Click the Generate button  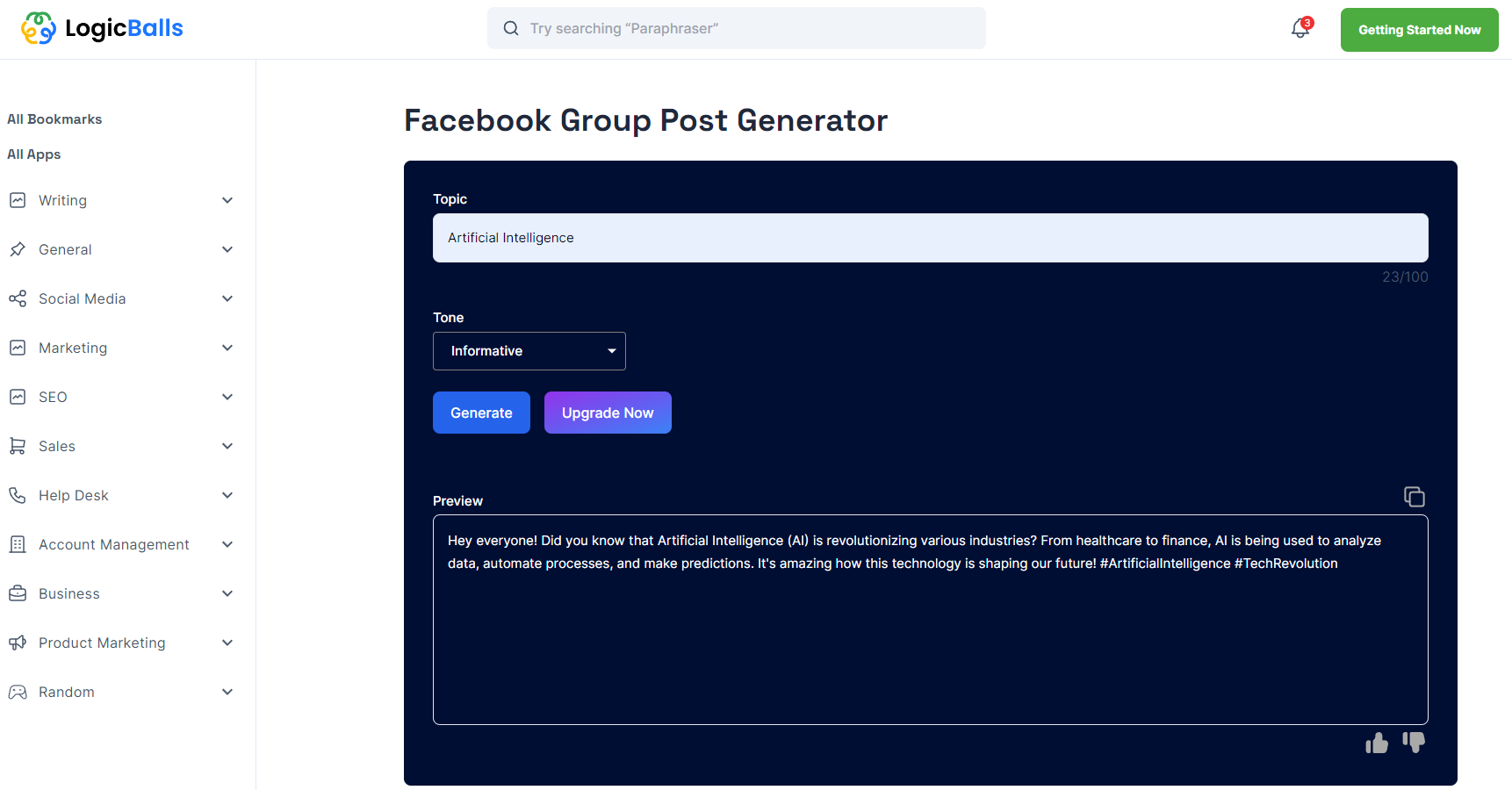[481, 413]
